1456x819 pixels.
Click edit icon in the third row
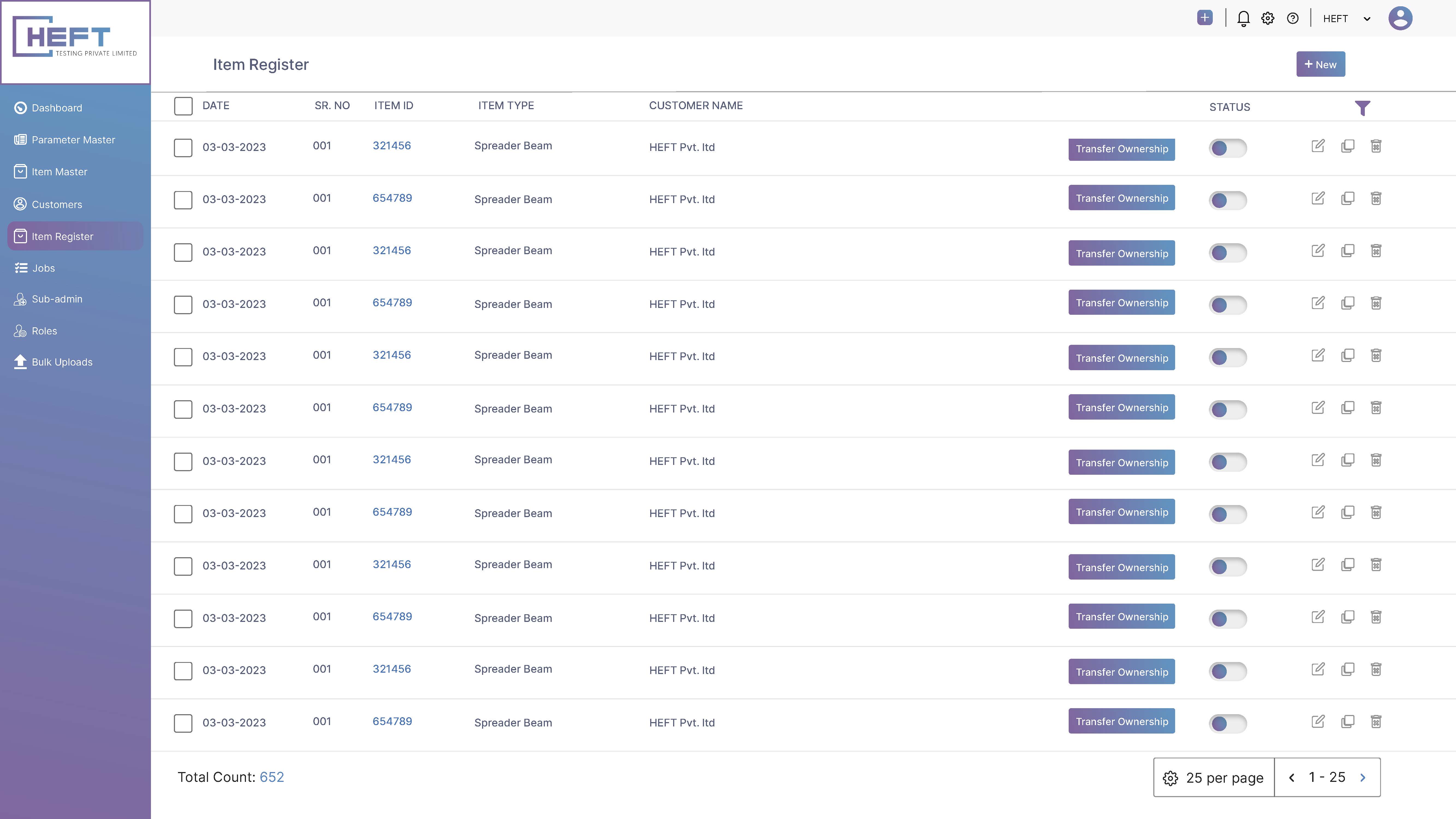(x=1318, y=250)
